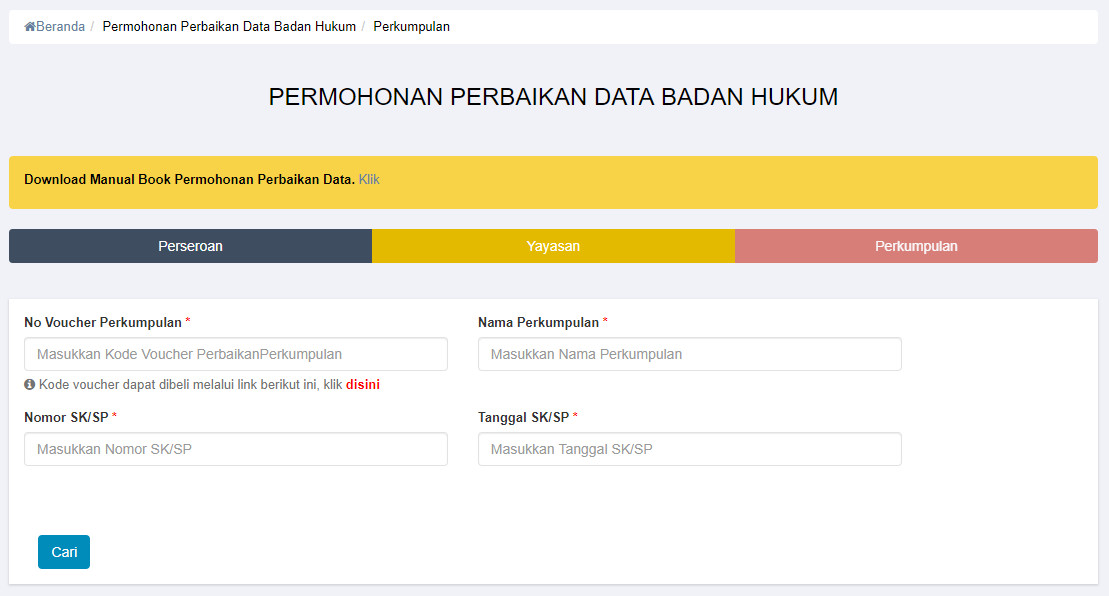Click the home icon in the breadcrumb
The height and width of the screenshot is (596, 1109).
(x=30, y=27)
